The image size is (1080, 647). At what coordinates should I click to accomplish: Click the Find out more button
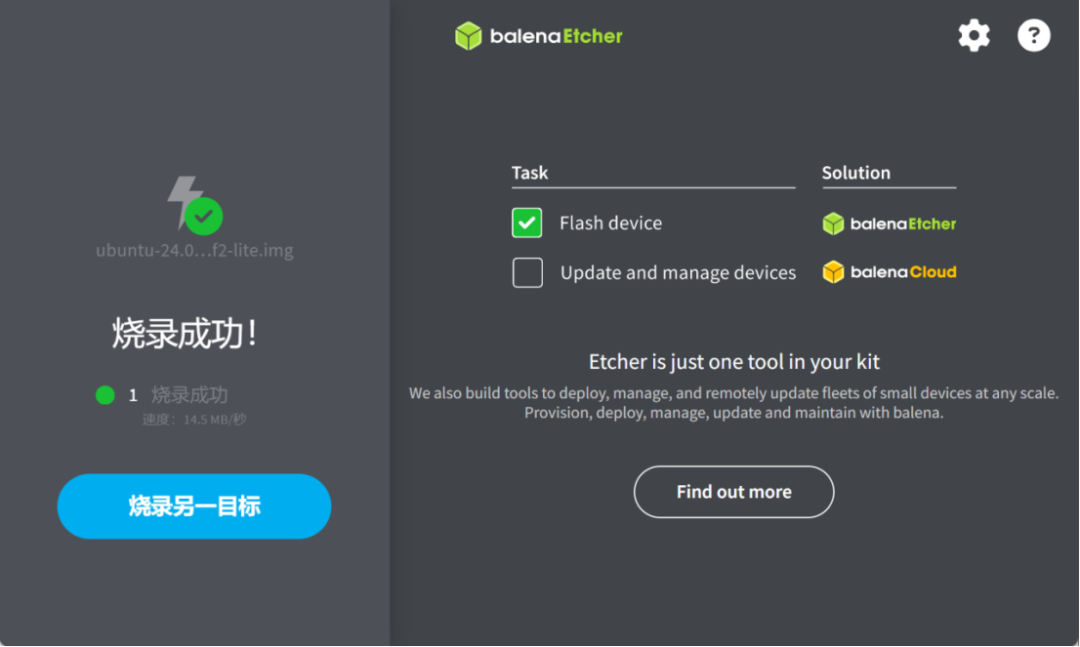point(734,492)
